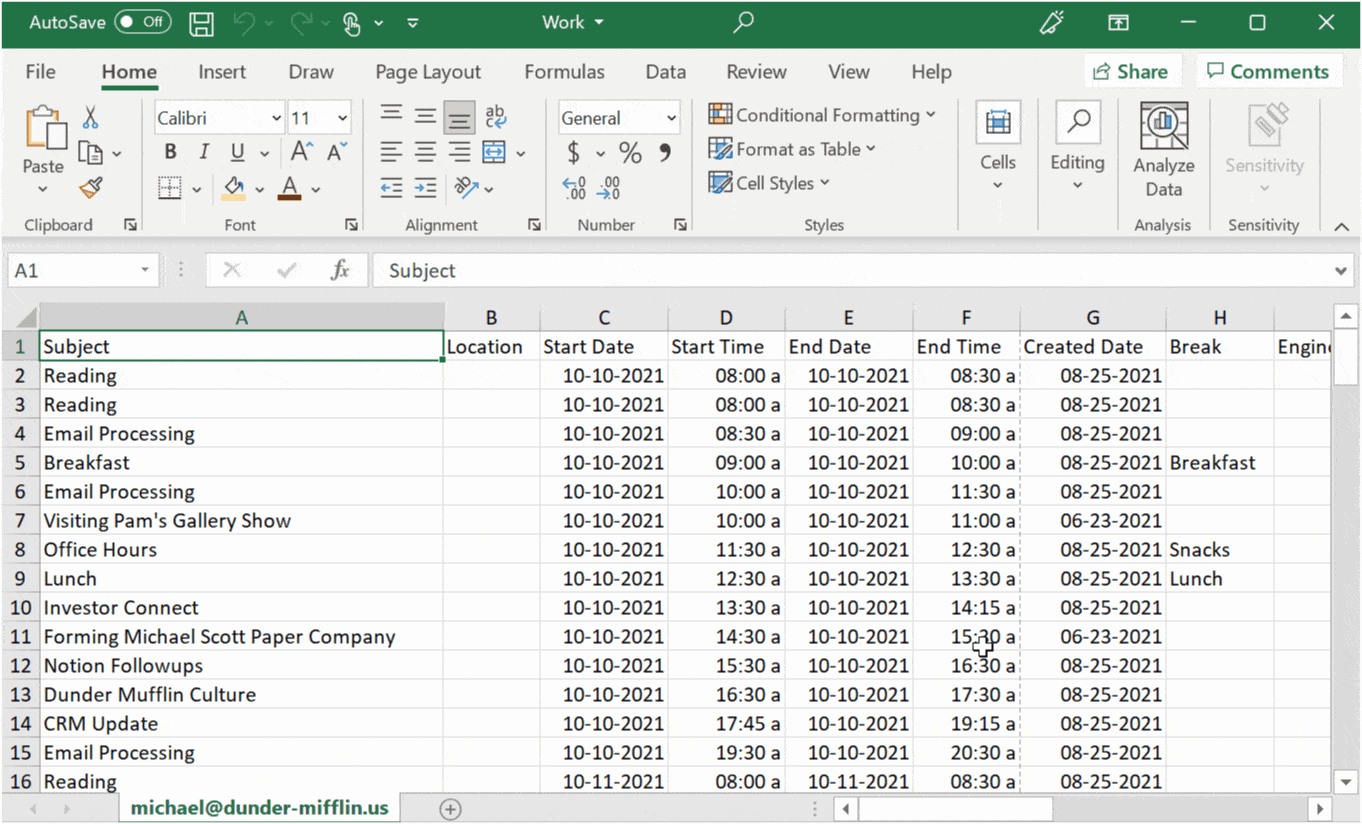This screenshot has height=824, width=1362.
Task: Open Ribbon Display Options
Action: [1118, 23]
